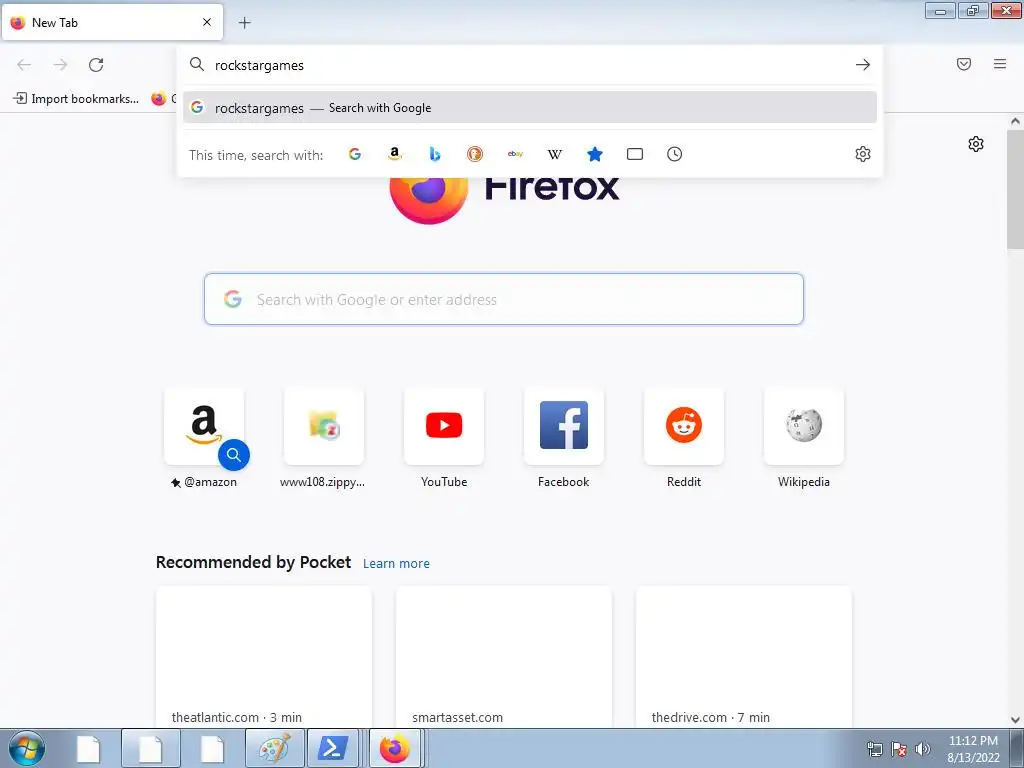
Task: Search this time with Wikipedia icon
Action: tap(555, 154)
